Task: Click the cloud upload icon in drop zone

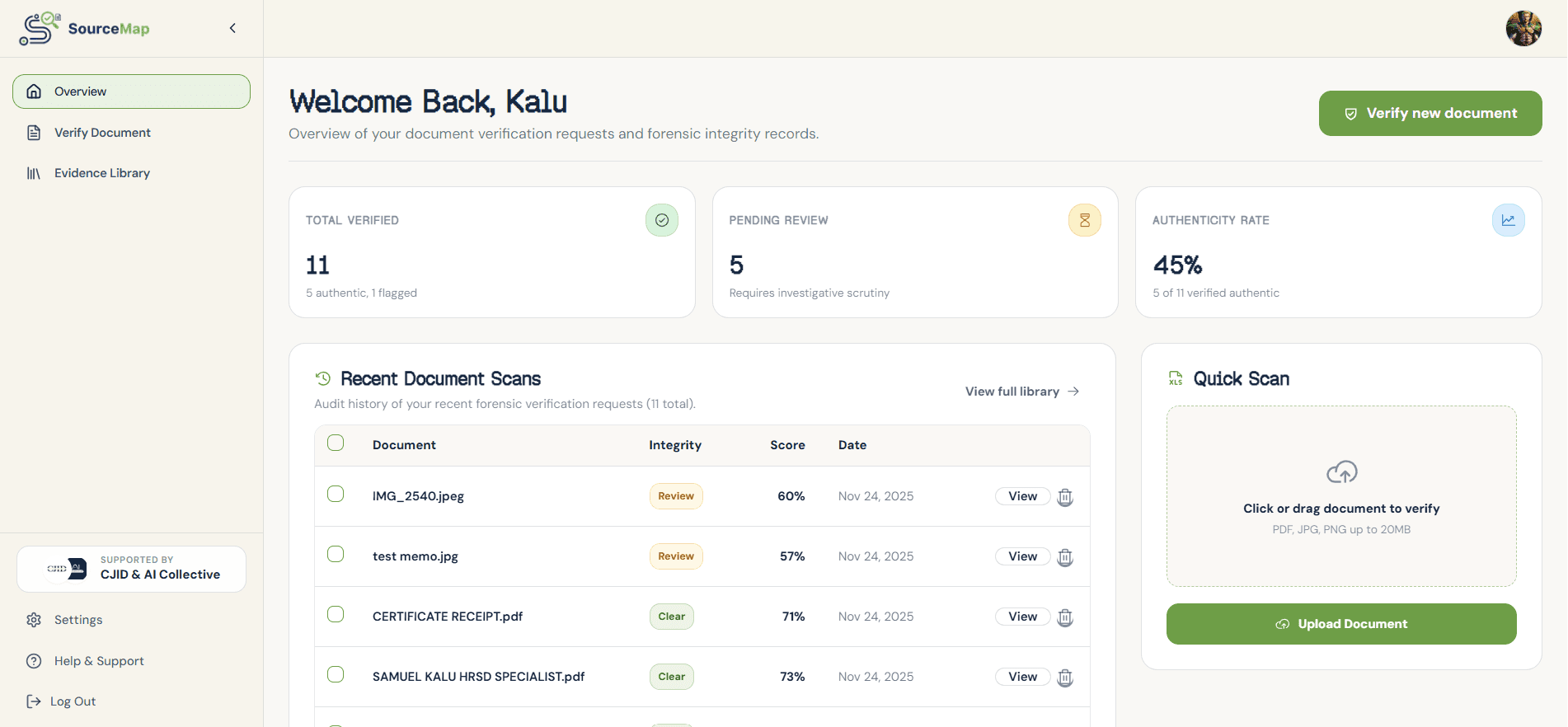Action: (1342, 472)
